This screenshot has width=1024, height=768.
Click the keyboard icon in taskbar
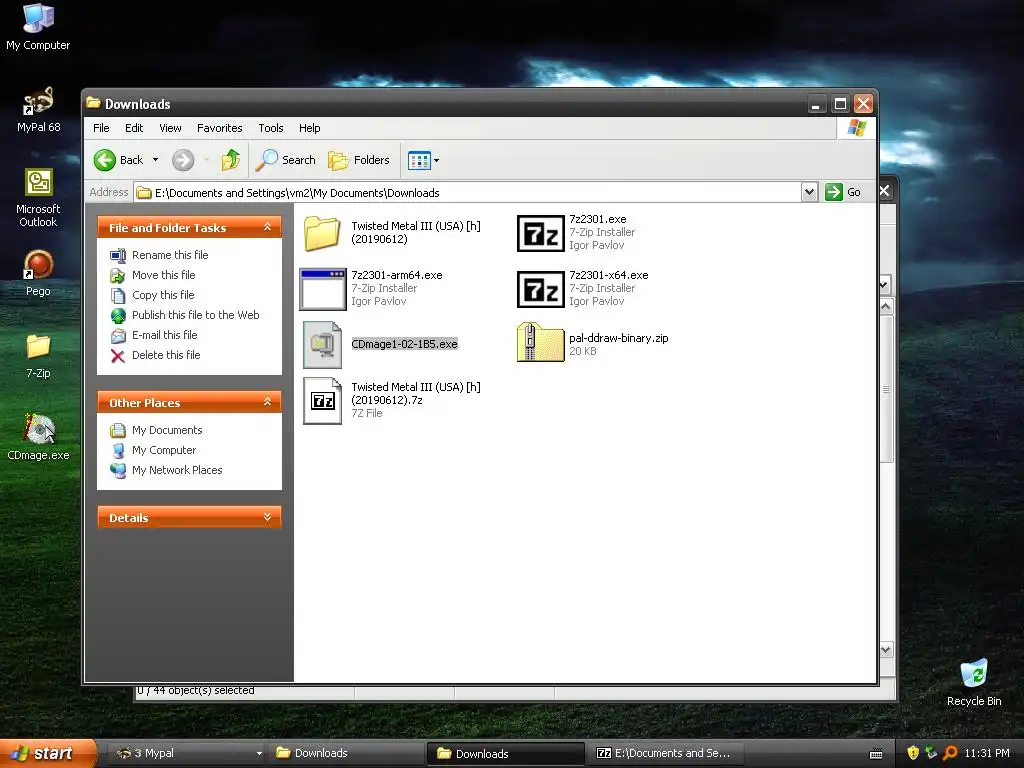(876, 754)
